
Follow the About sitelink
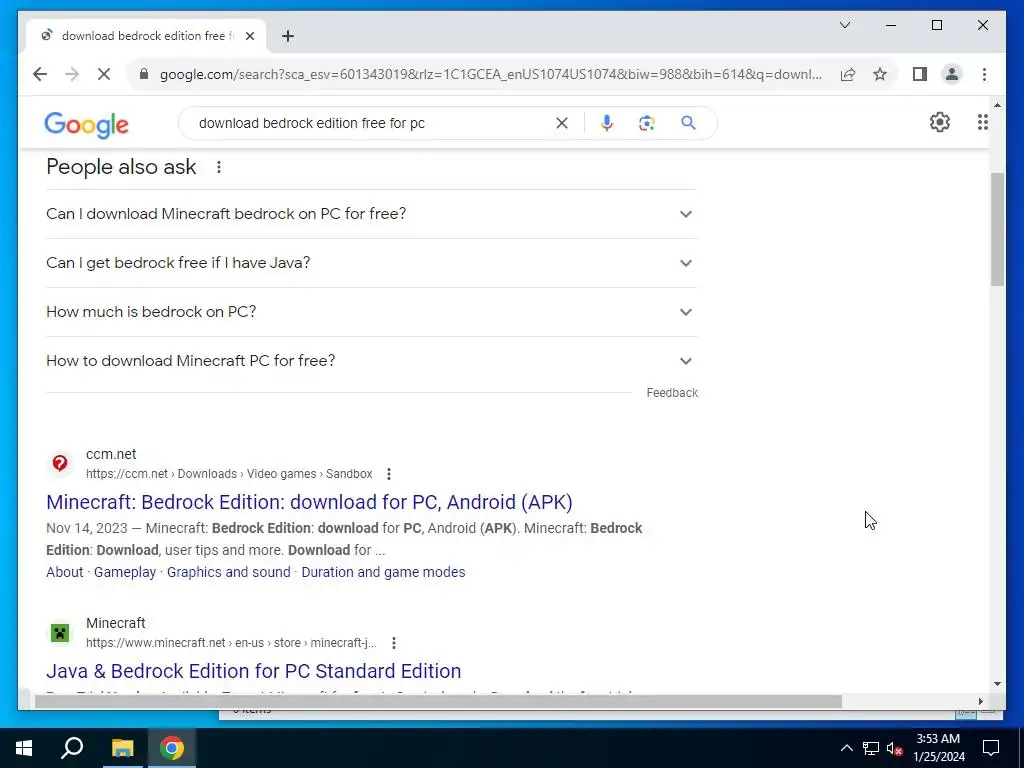[x=65, y=572]
